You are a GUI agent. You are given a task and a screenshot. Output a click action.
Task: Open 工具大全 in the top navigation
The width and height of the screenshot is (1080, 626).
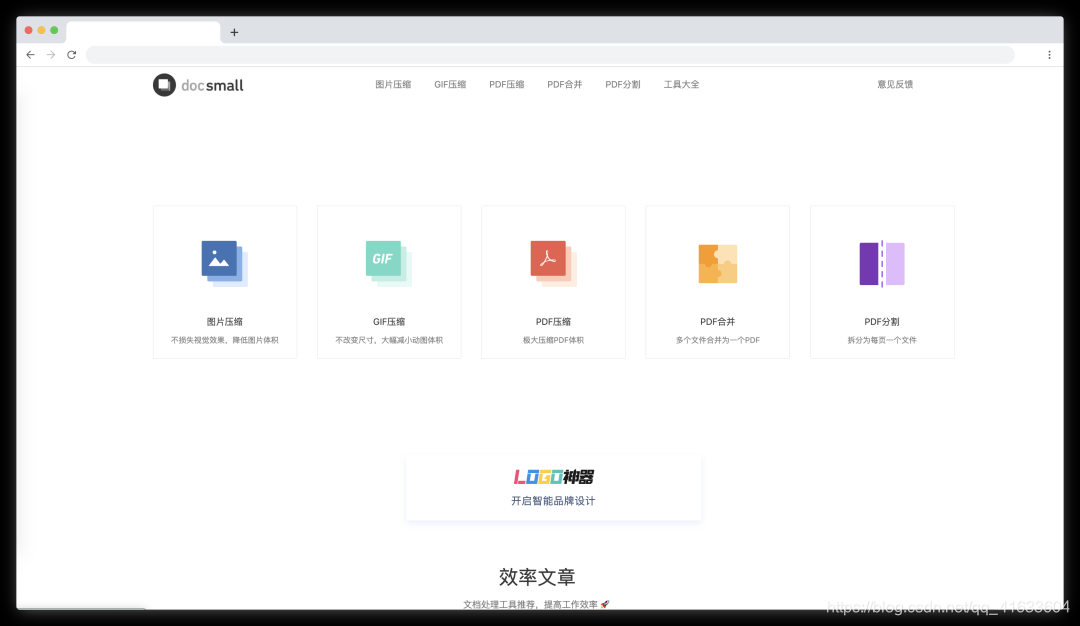pos(681,84)
